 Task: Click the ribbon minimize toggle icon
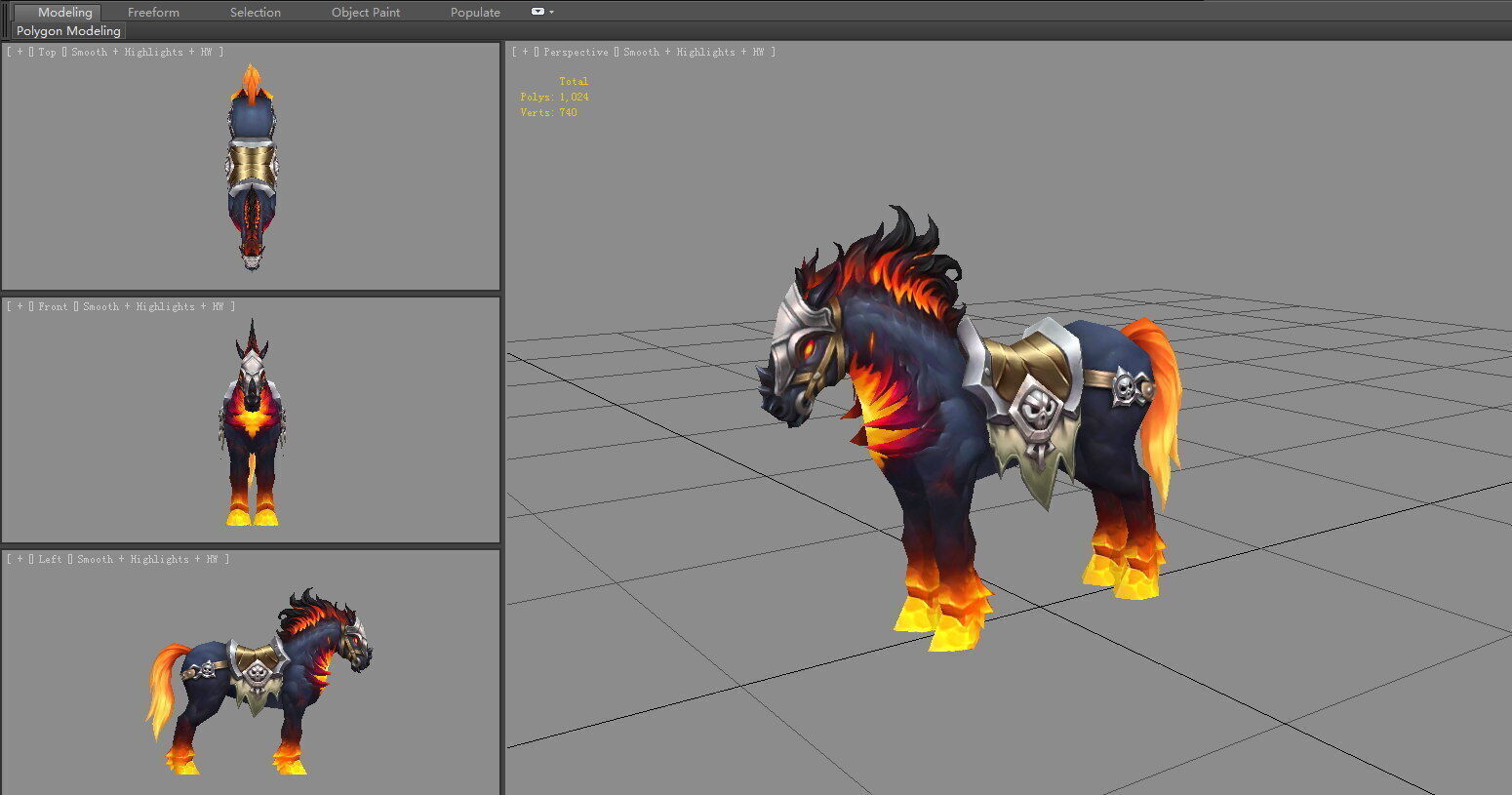(537, 12)
